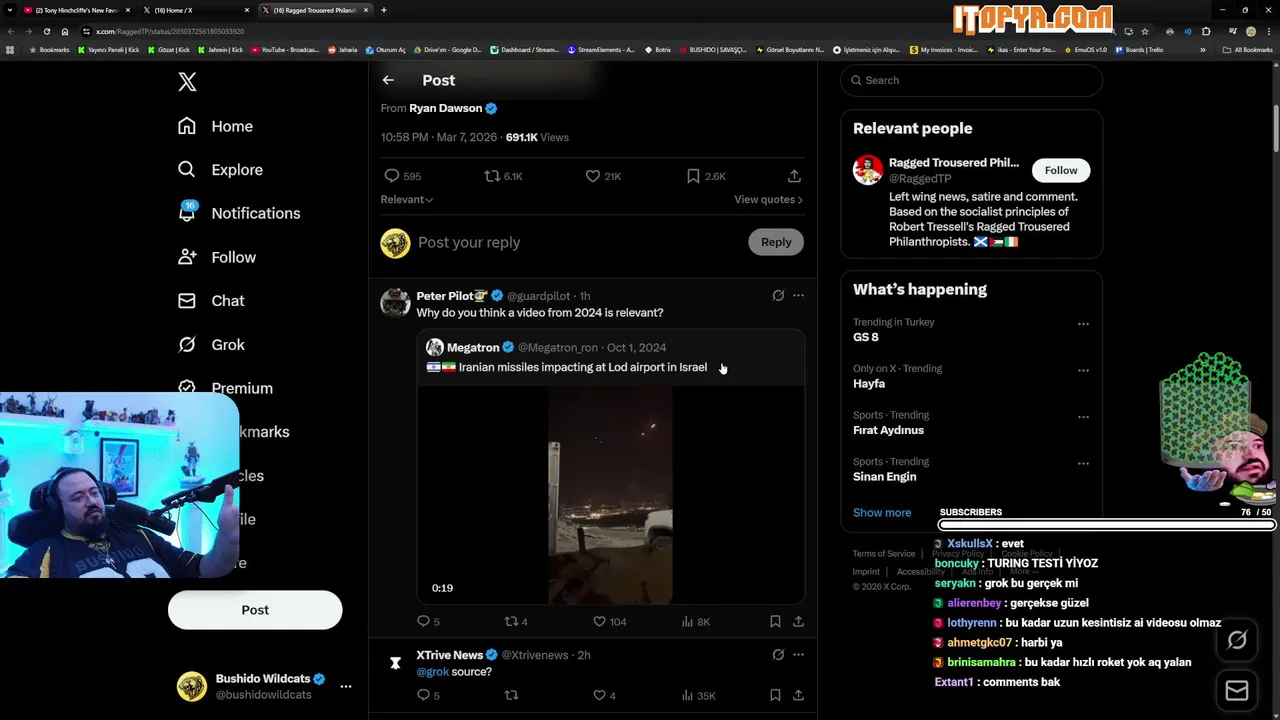Screen dimensions: 1280x720
Task: Click the reply icon showing 595
Action: pyautogui.click(x=402, y=176)
